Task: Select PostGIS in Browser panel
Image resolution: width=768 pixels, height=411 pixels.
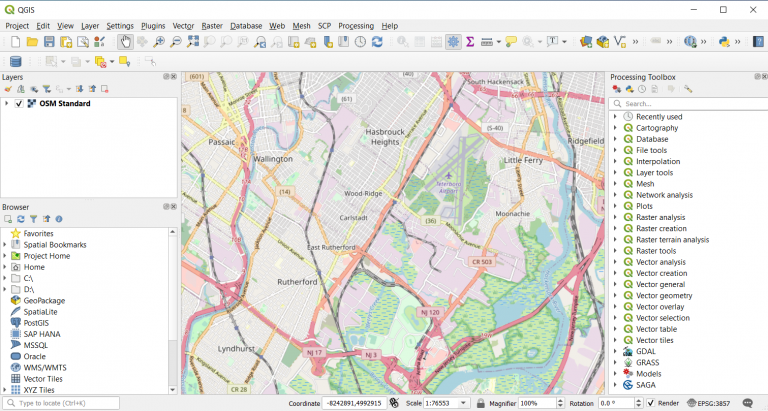Action: coord(36,323)
